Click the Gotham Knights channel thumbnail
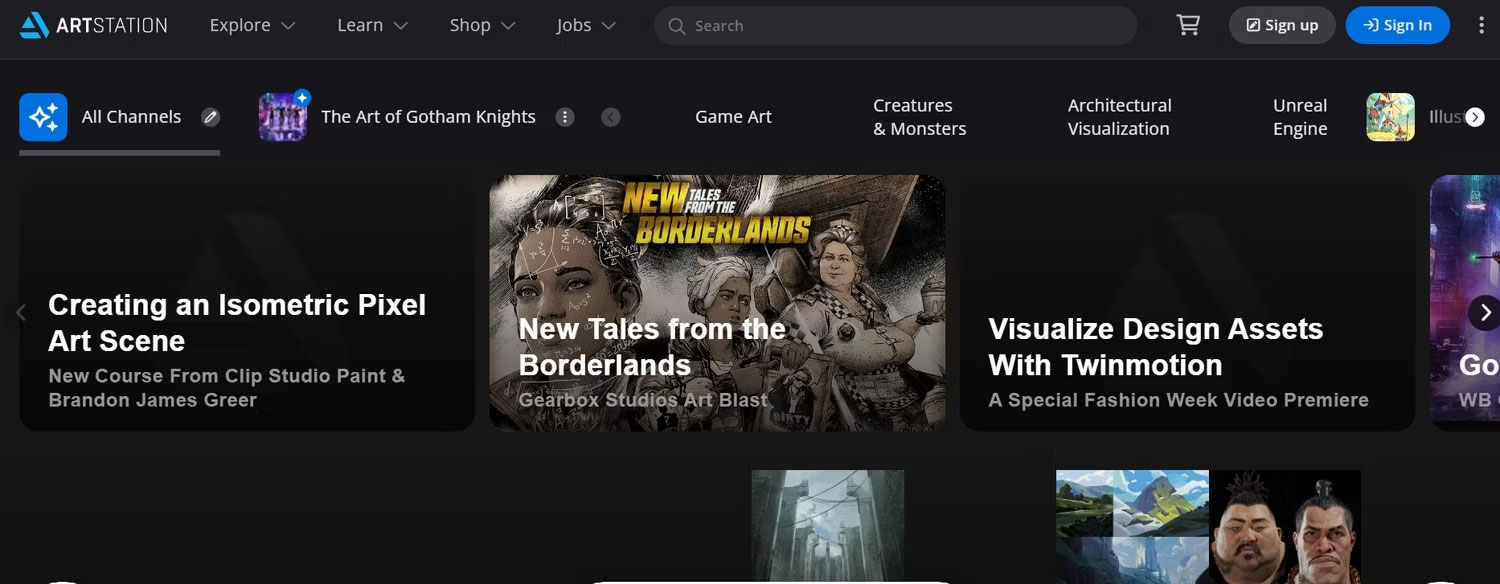1500x584 pixels. click(283, 117)
